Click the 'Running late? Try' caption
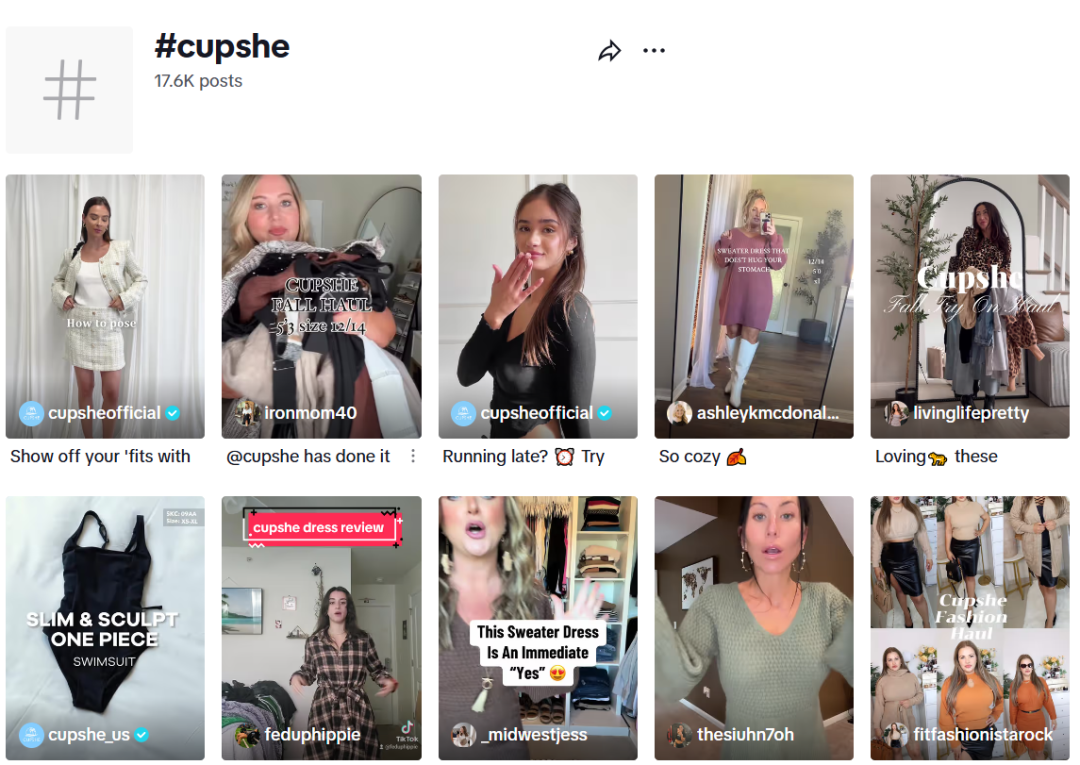The image size is (1080, 765). tap(523, 457)
